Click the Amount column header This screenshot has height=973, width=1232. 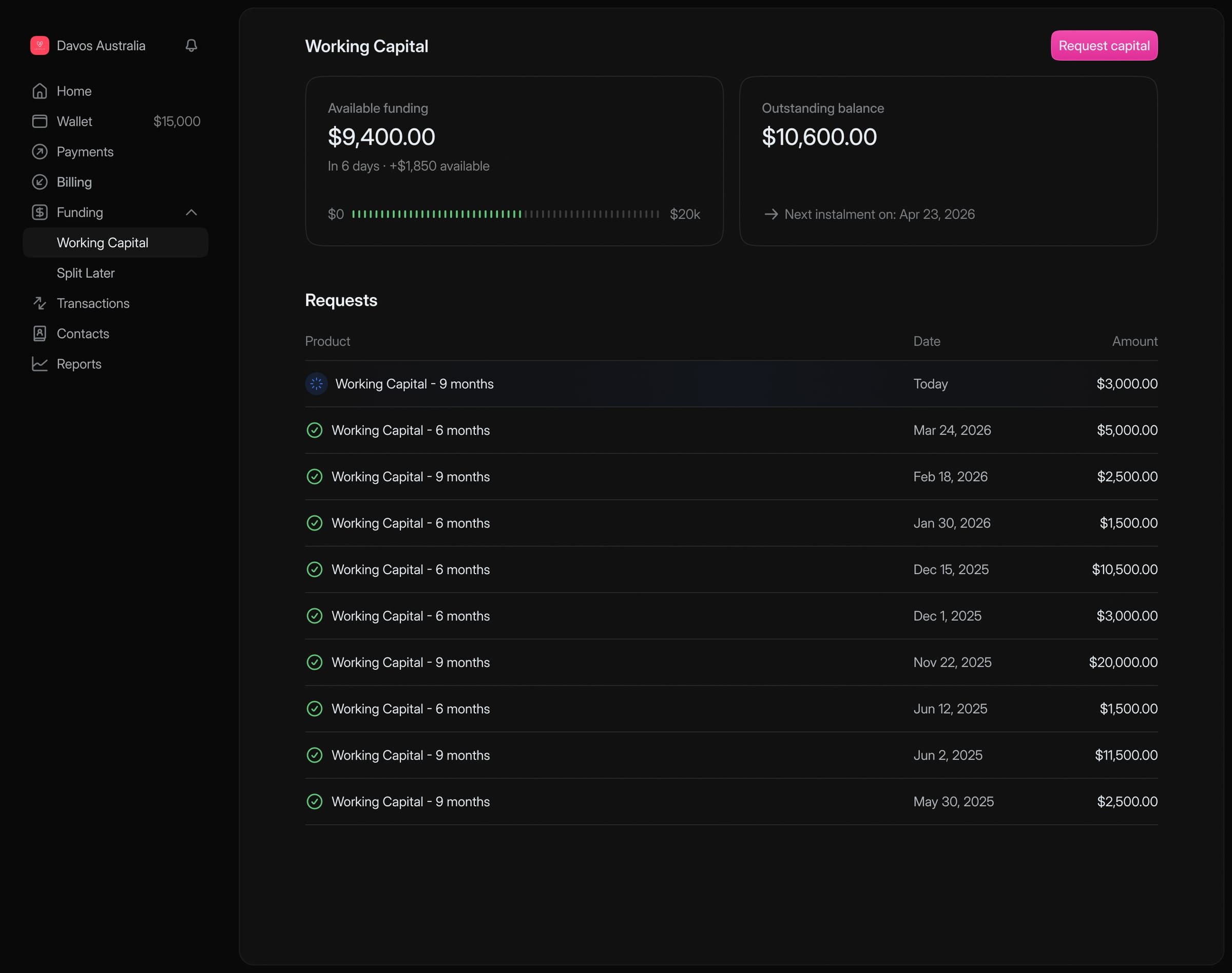(x=1134, y=341)
